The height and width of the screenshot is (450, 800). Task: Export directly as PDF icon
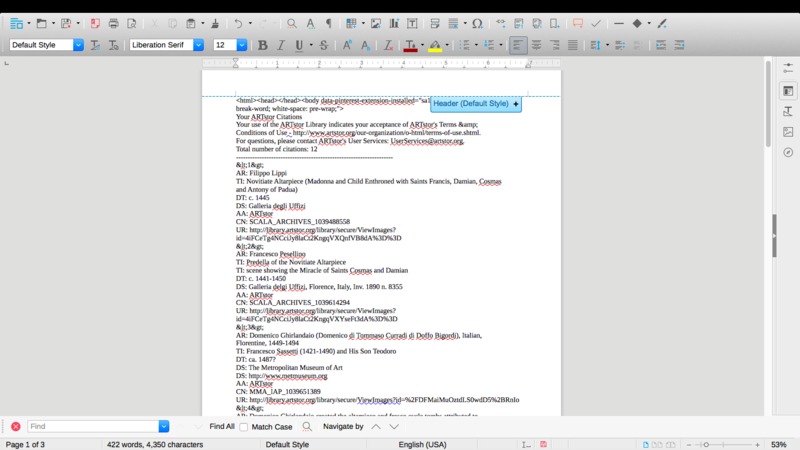[x=95, y=23]
